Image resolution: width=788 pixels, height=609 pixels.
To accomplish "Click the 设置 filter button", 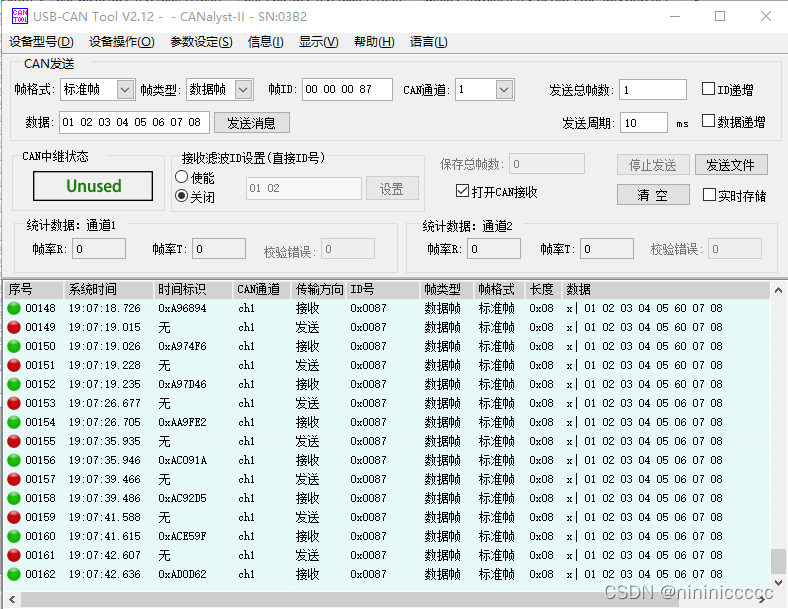I will [x=392, y=188].
